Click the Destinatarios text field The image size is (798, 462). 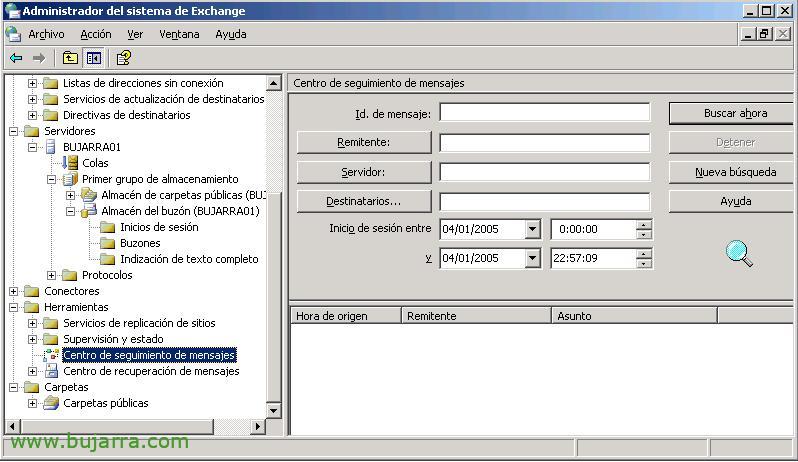coord(545,201)
